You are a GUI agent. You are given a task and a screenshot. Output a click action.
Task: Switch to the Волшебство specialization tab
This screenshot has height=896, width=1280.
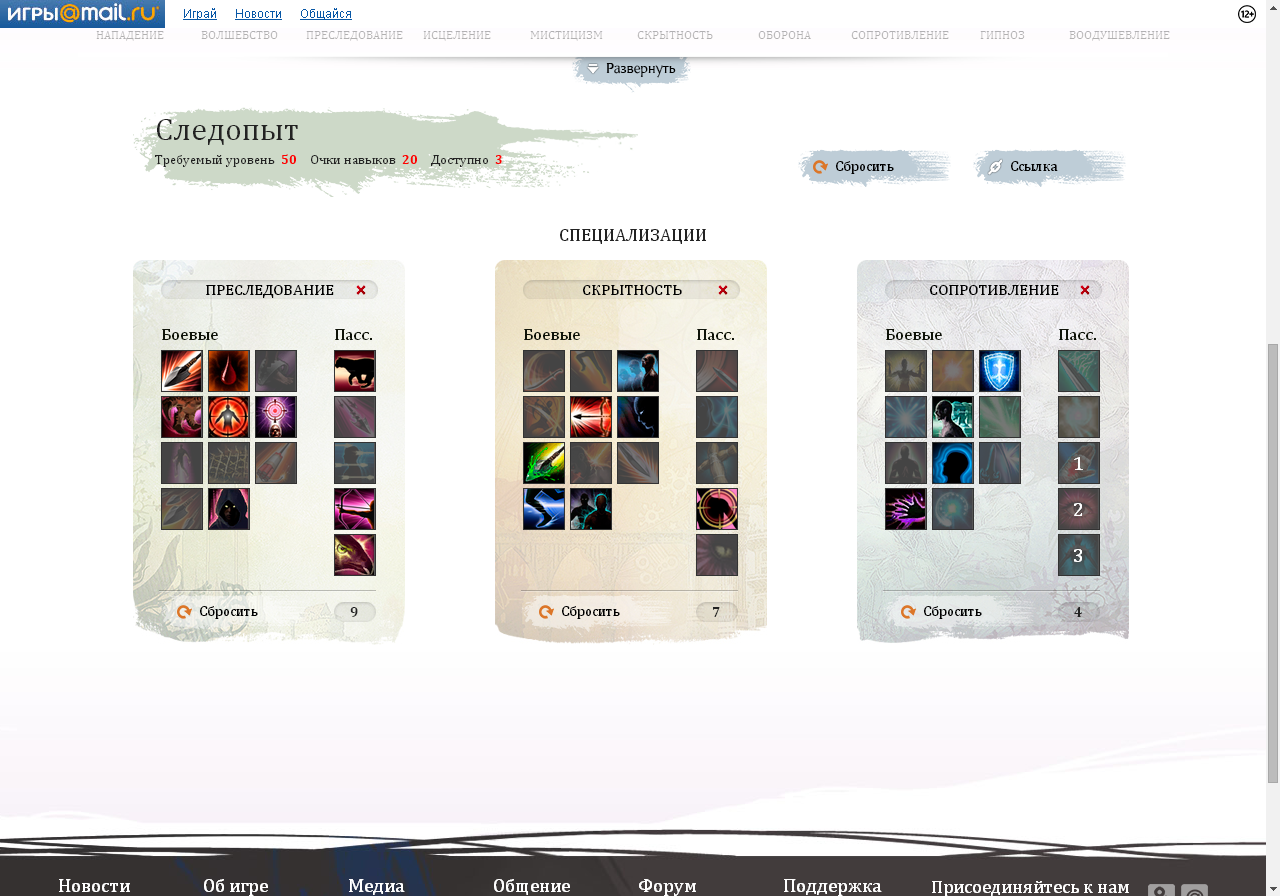[x=240, y=35]
